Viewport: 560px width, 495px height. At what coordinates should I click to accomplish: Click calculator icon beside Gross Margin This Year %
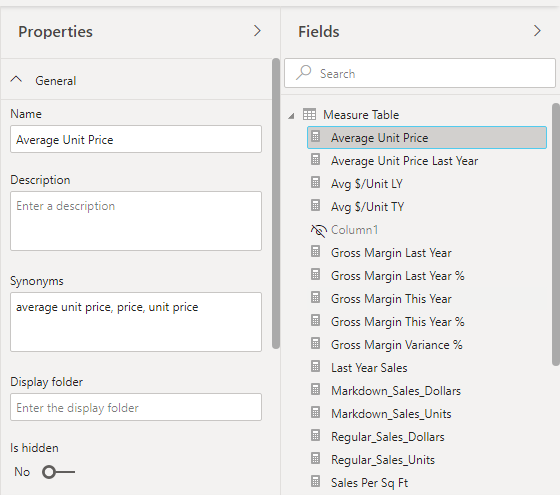[315, 321]
